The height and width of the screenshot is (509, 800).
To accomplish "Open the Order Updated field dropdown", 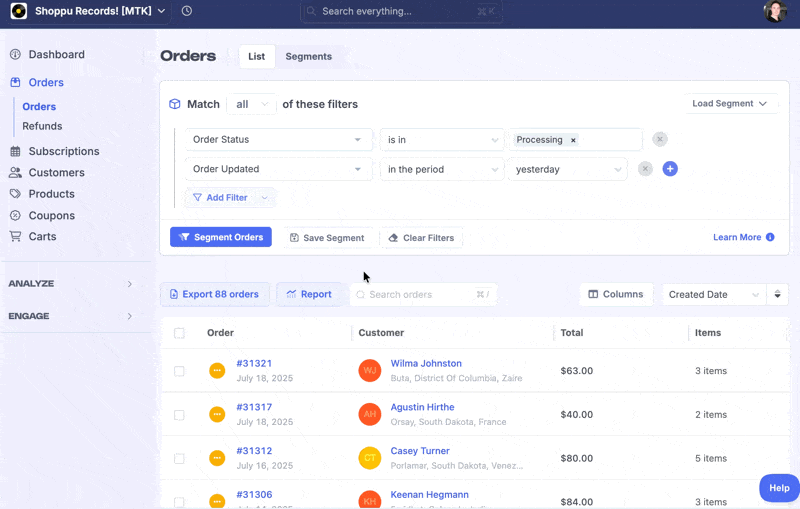I will point(279,169).
